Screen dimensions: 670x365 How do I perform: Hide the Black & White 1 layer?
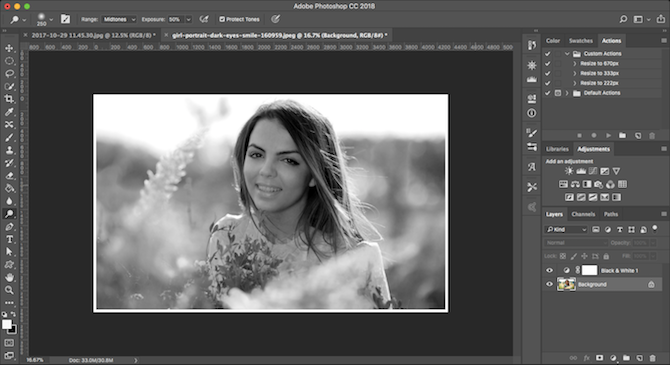[550, 270]
